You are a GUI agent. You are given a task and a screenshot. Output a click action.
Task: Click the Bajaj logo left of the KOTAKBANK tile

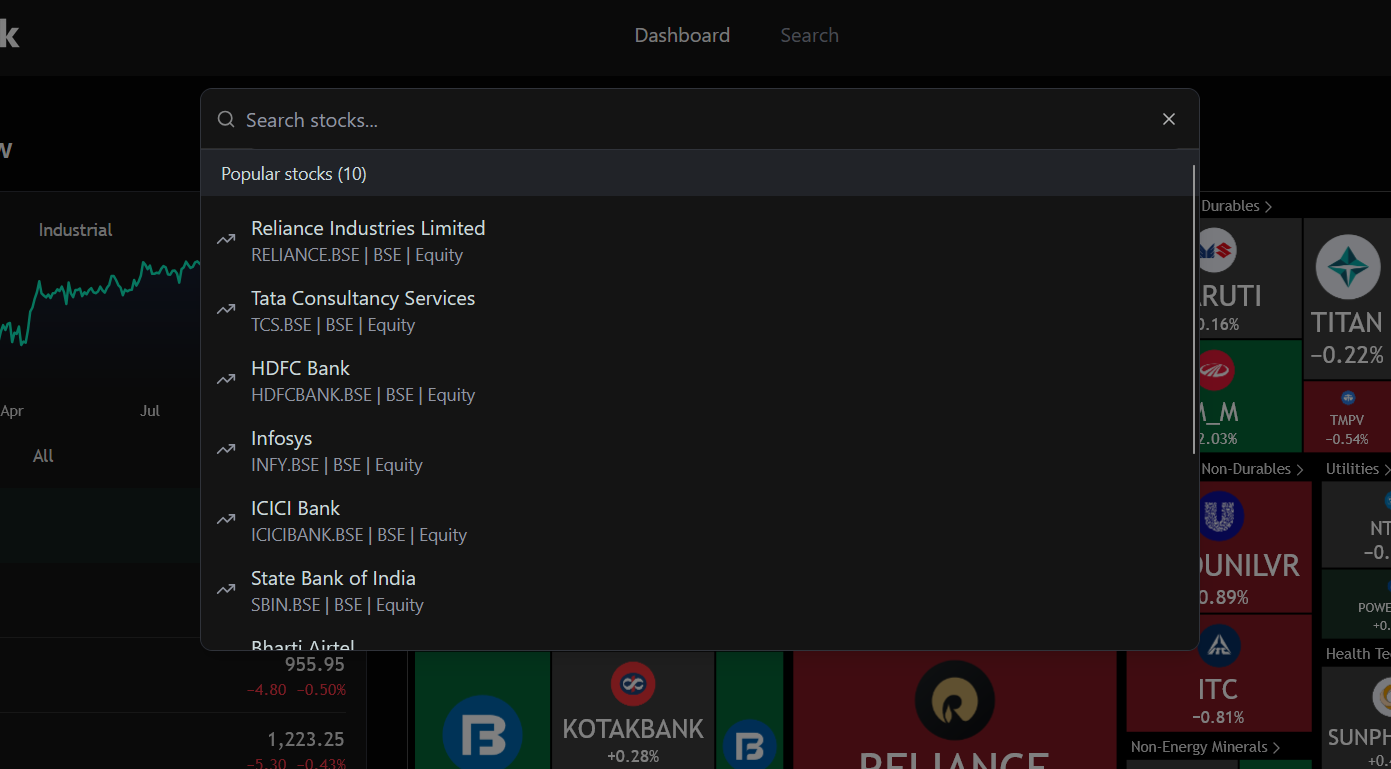(x=482, y=734)
